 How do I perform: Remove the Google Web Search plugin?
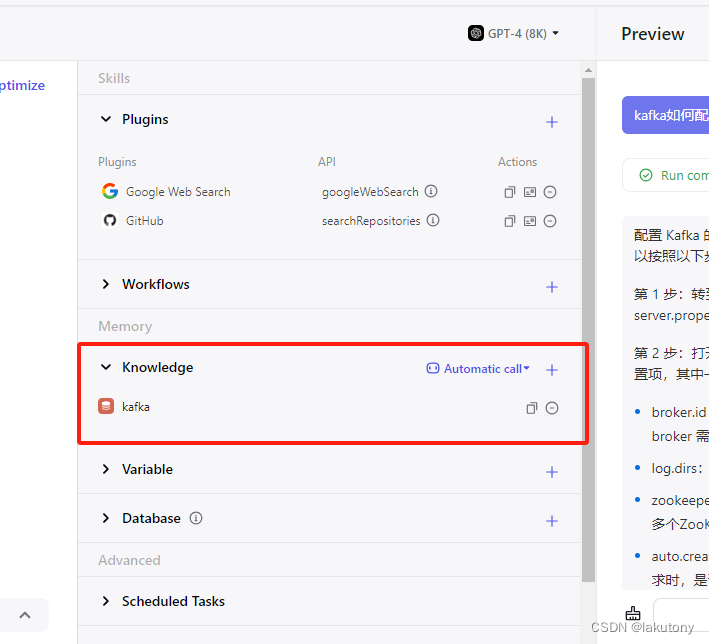pos(550,192)
